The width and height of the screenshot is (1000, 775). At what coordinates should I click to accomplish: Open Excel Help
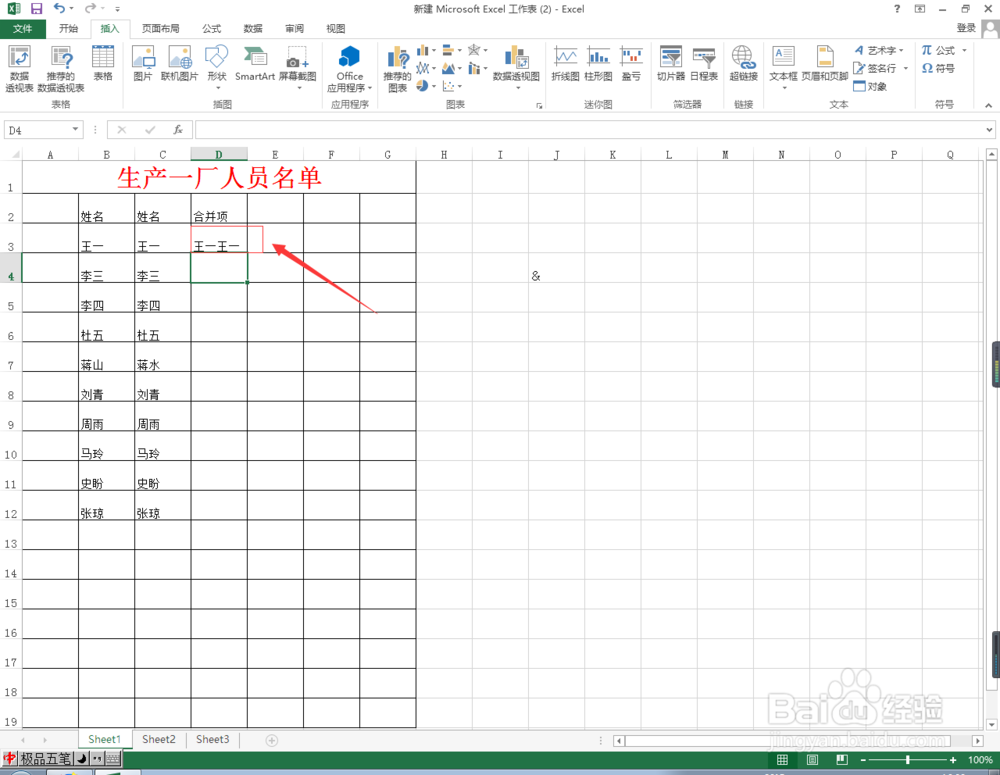tap(897, 9)
